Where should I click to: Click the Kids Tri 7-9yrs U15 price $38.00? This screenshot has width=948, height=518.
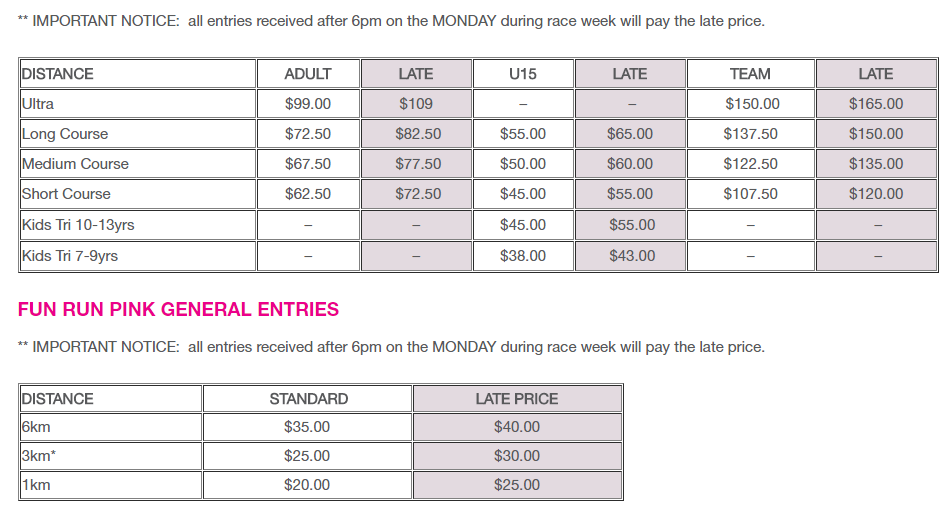point(522,256)
